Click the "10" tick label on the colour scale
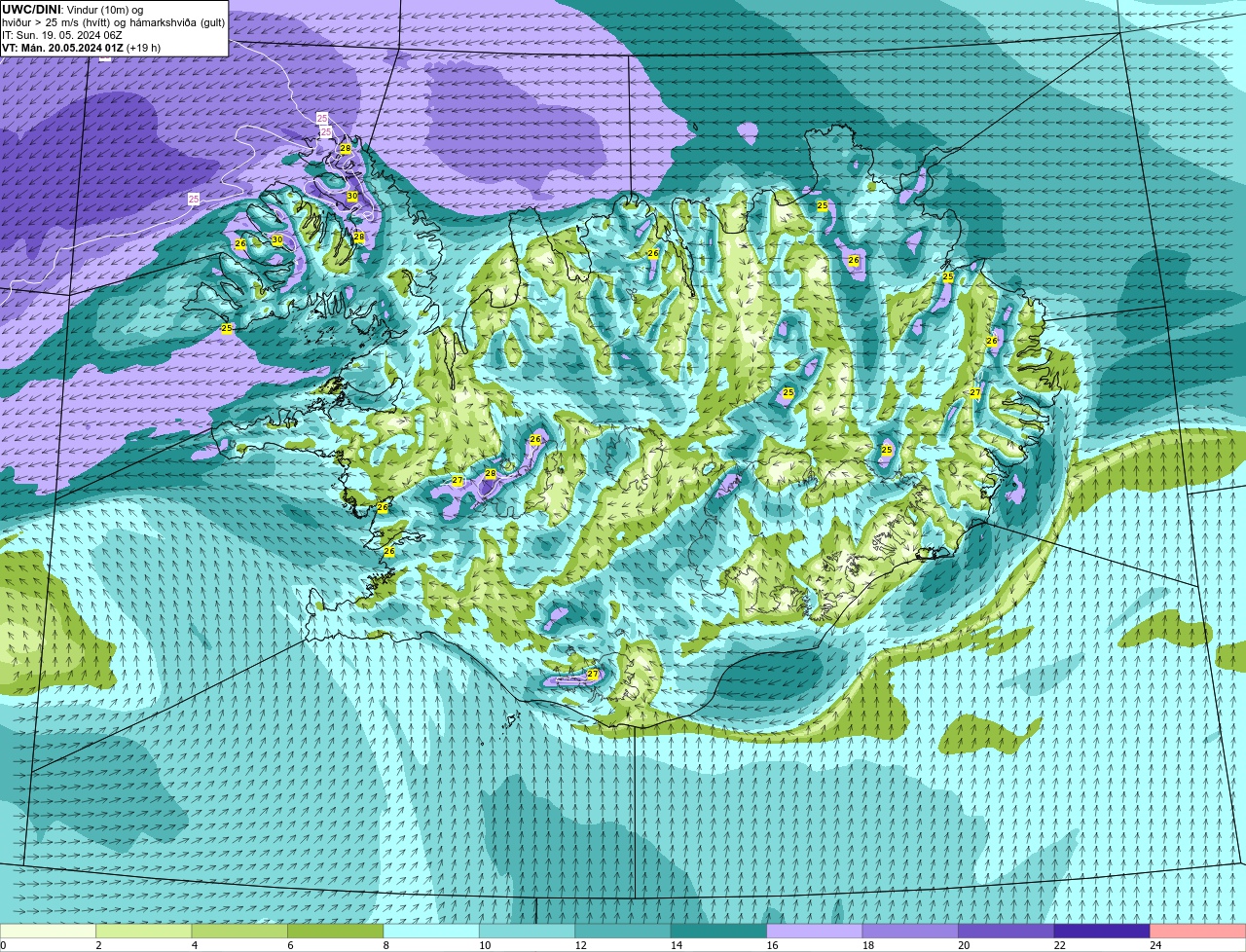The image size is (1246, 952). [x=485, y=945]
